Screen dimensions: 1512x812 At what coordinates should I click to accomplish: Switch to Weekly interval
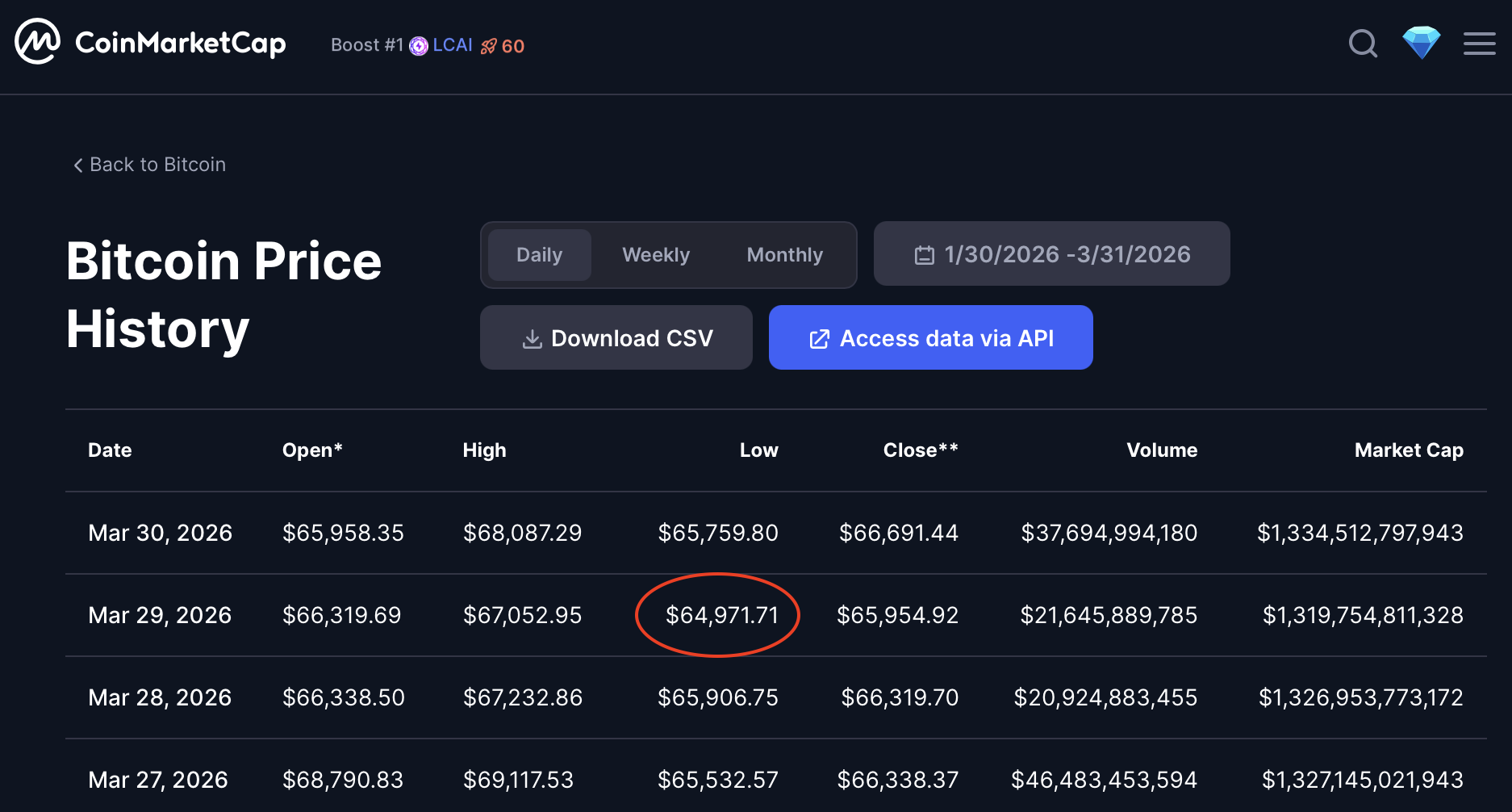pyautogui.click(x=656, y=255)
